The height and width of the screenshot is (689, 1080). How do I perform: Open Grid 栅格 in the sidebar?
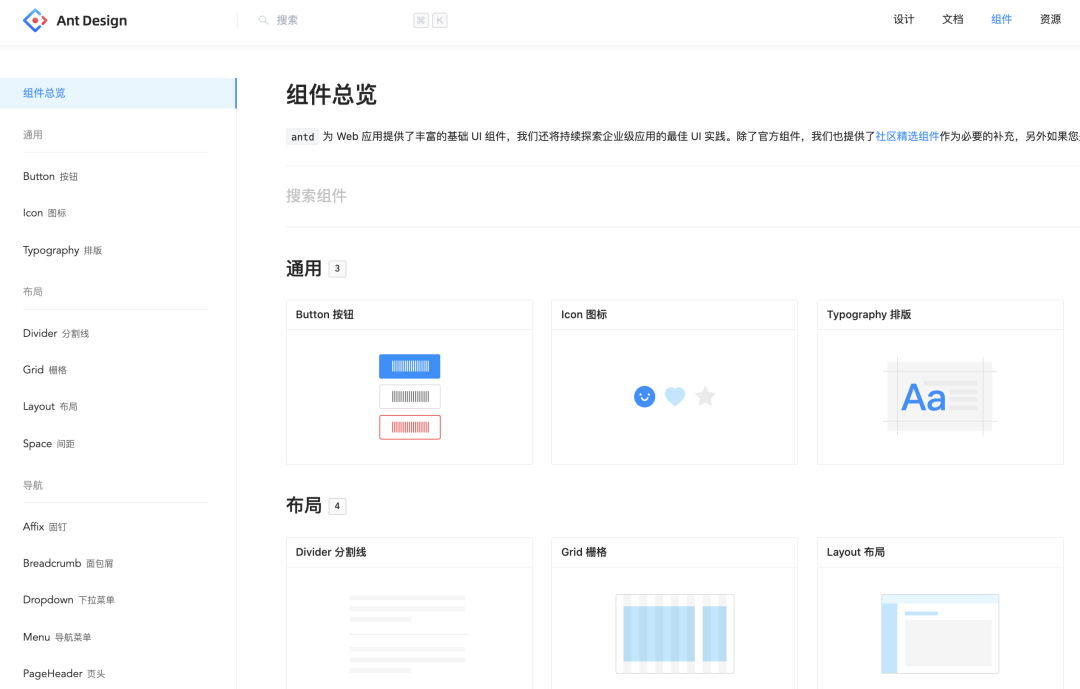(45, 370)
